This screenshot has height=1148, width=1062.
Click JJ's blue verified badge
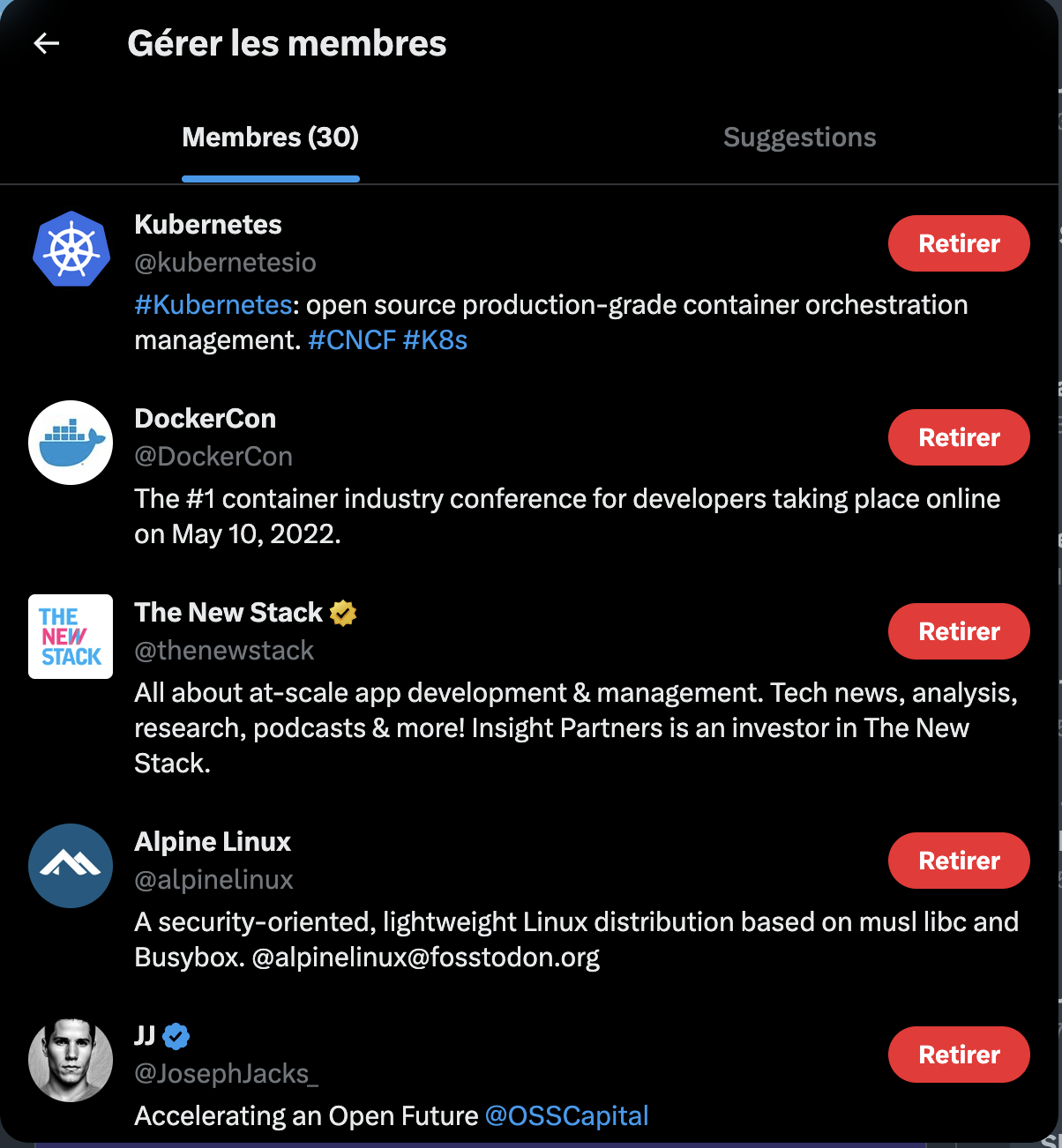click(176, 1036)
